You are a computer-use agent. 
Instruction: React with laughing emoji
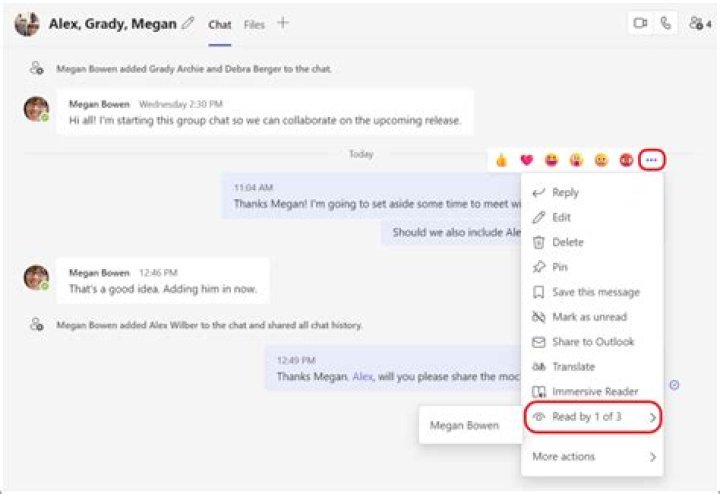coord(552,160)
